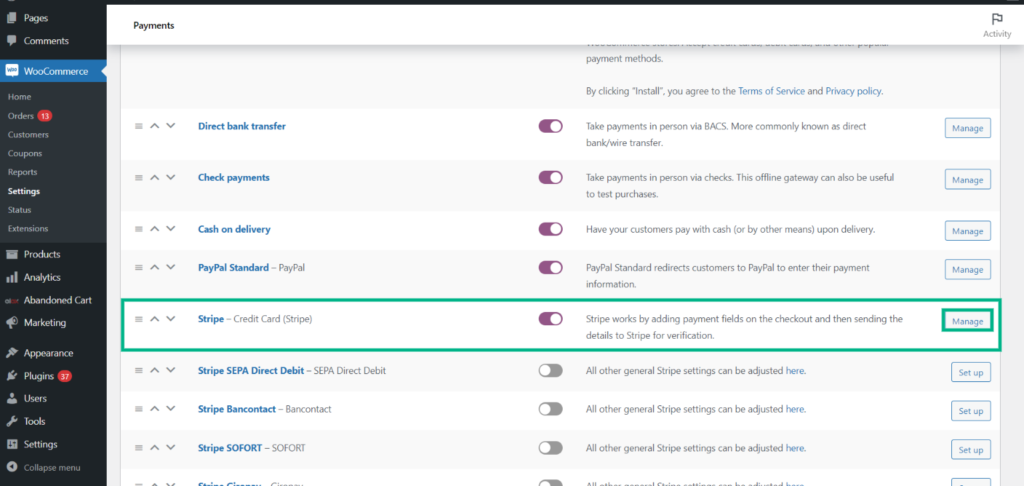Click Manage for PayPal Standard
Image resolution: width=1024 pixels, height=486 pixels.
point(967,269)
